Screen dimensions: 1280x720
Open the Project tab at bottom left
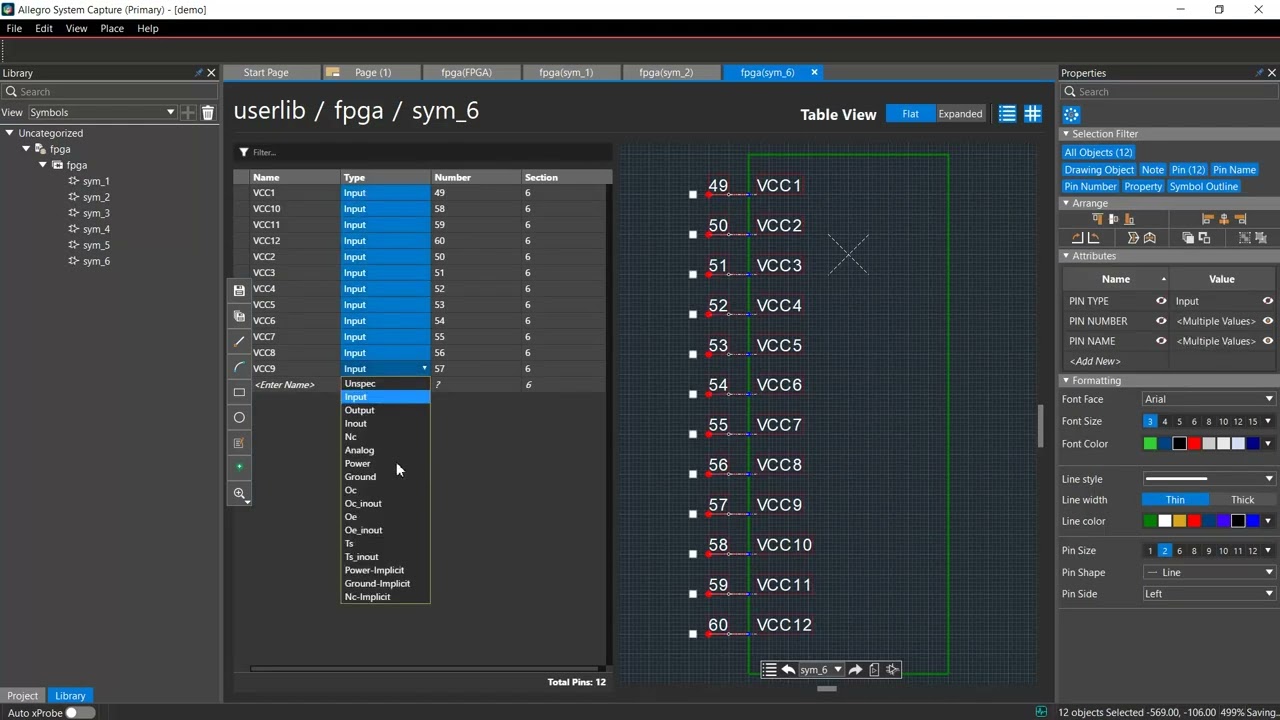coord(23,696)
